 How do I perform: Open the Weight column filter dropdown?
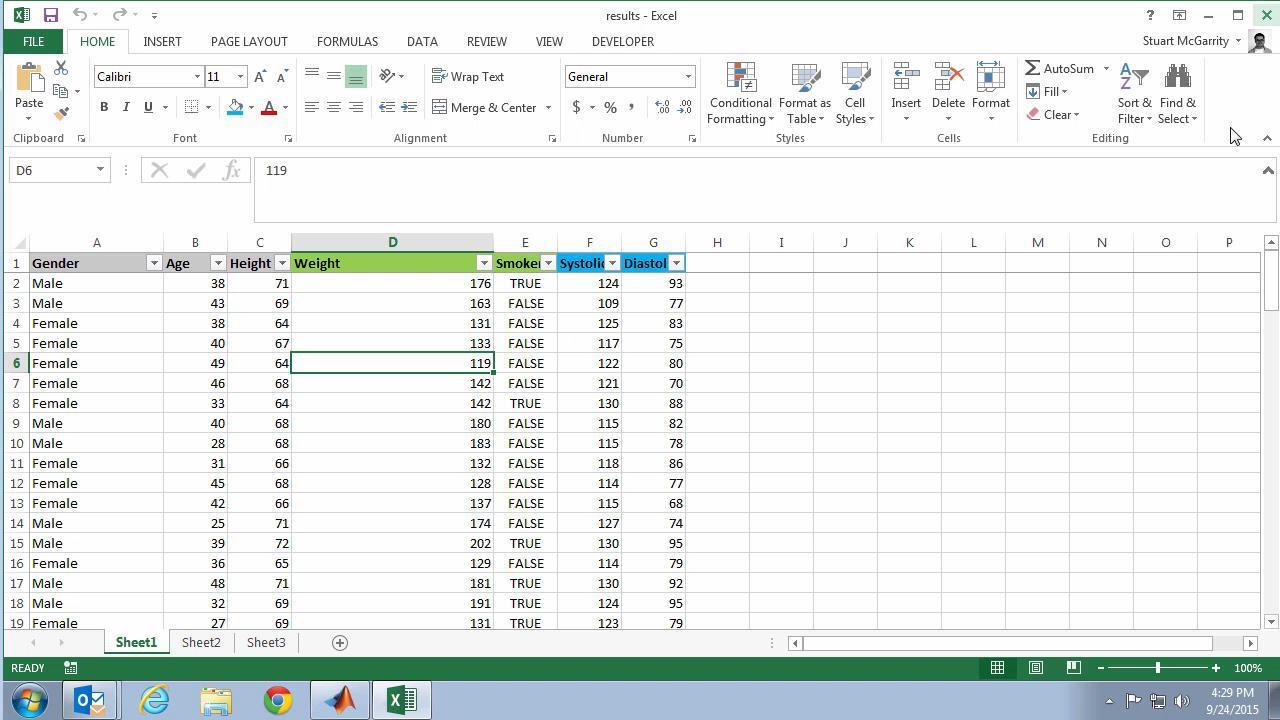[x=484, y=263]
